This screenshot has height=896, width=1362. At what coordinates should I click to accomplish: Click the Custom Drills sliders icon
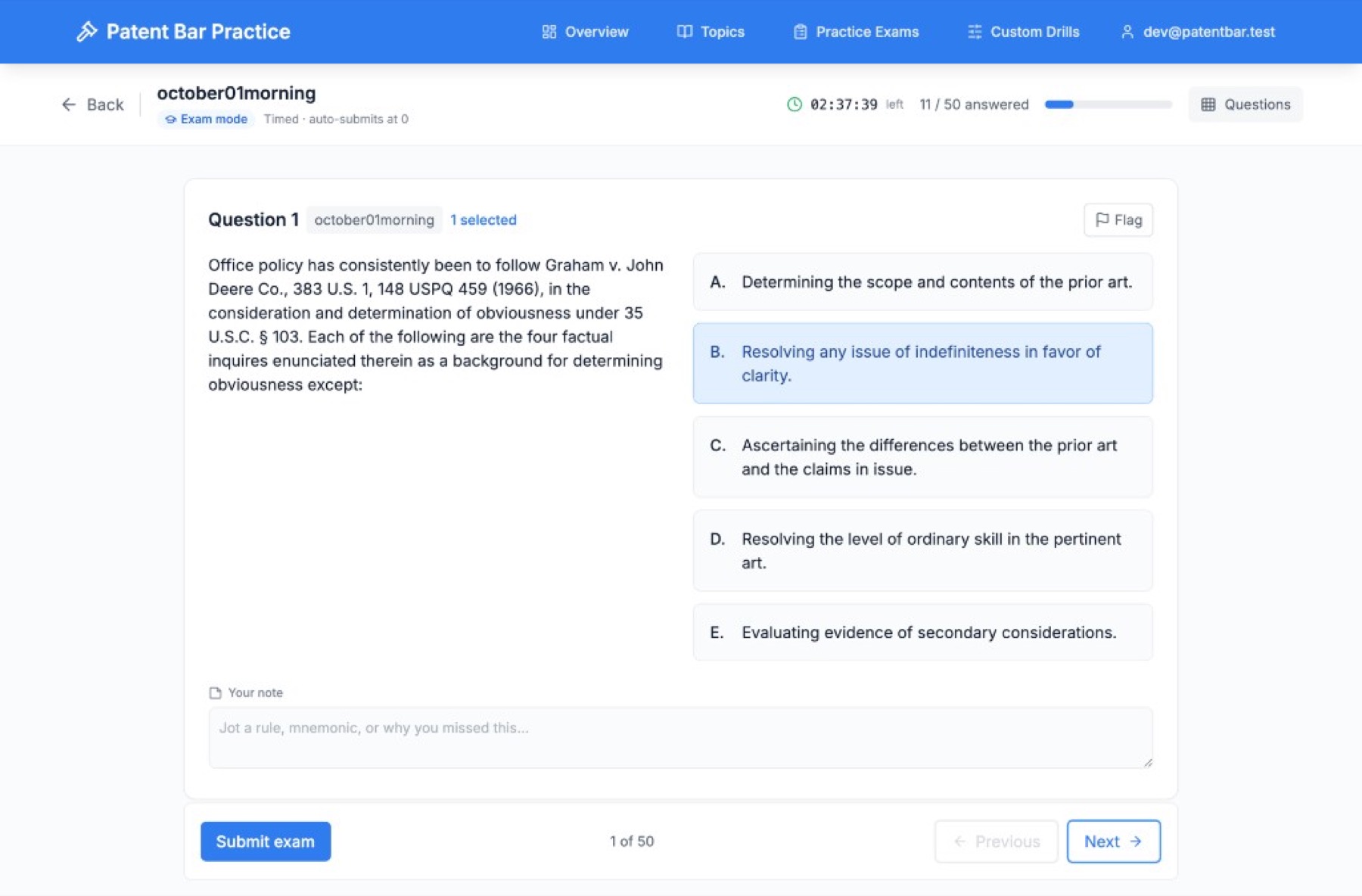pyautogui.click(x=975, y=32)
